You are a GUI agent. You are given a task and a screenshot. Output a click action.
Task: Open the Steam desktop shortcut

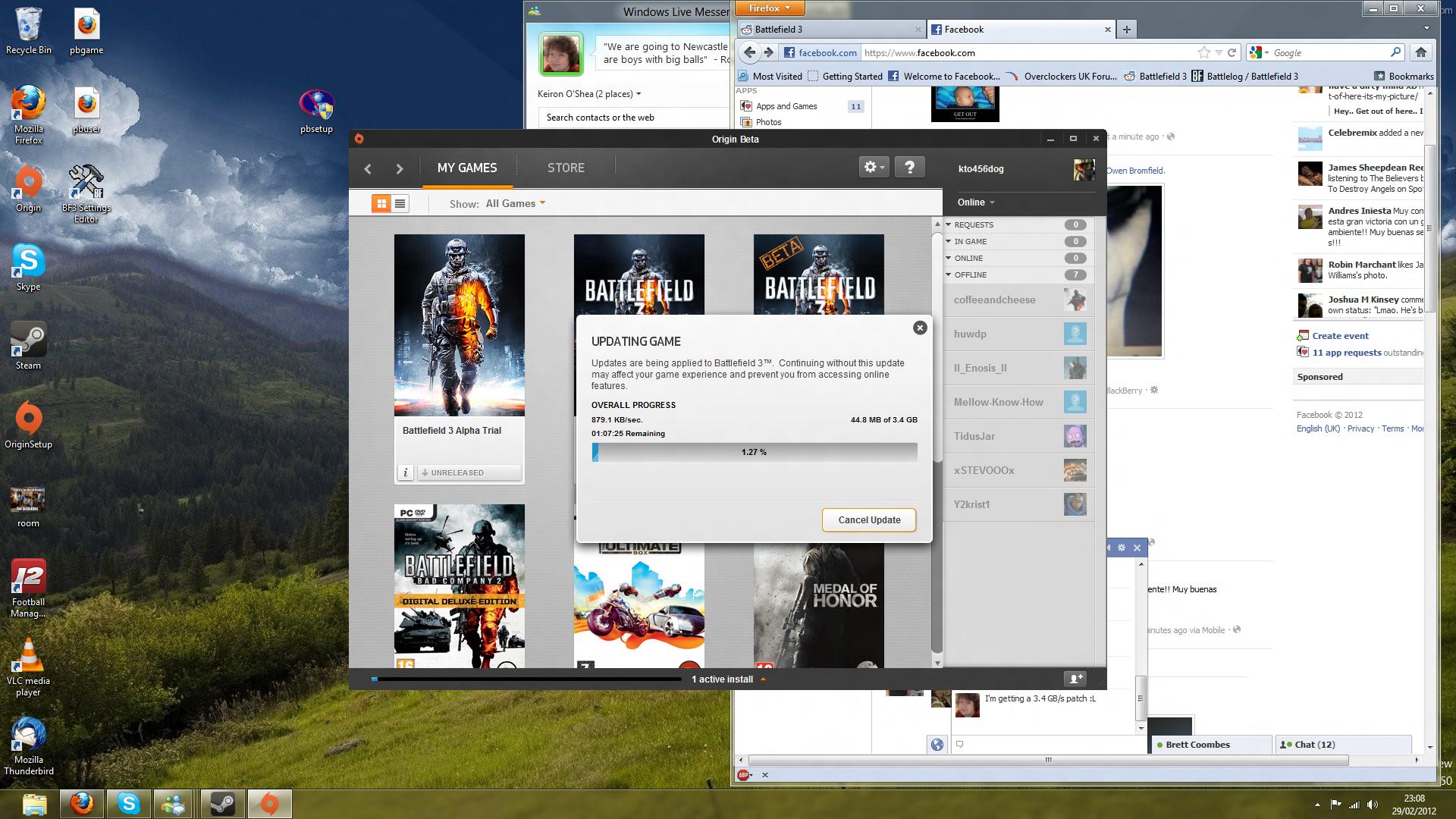(29, 346)
